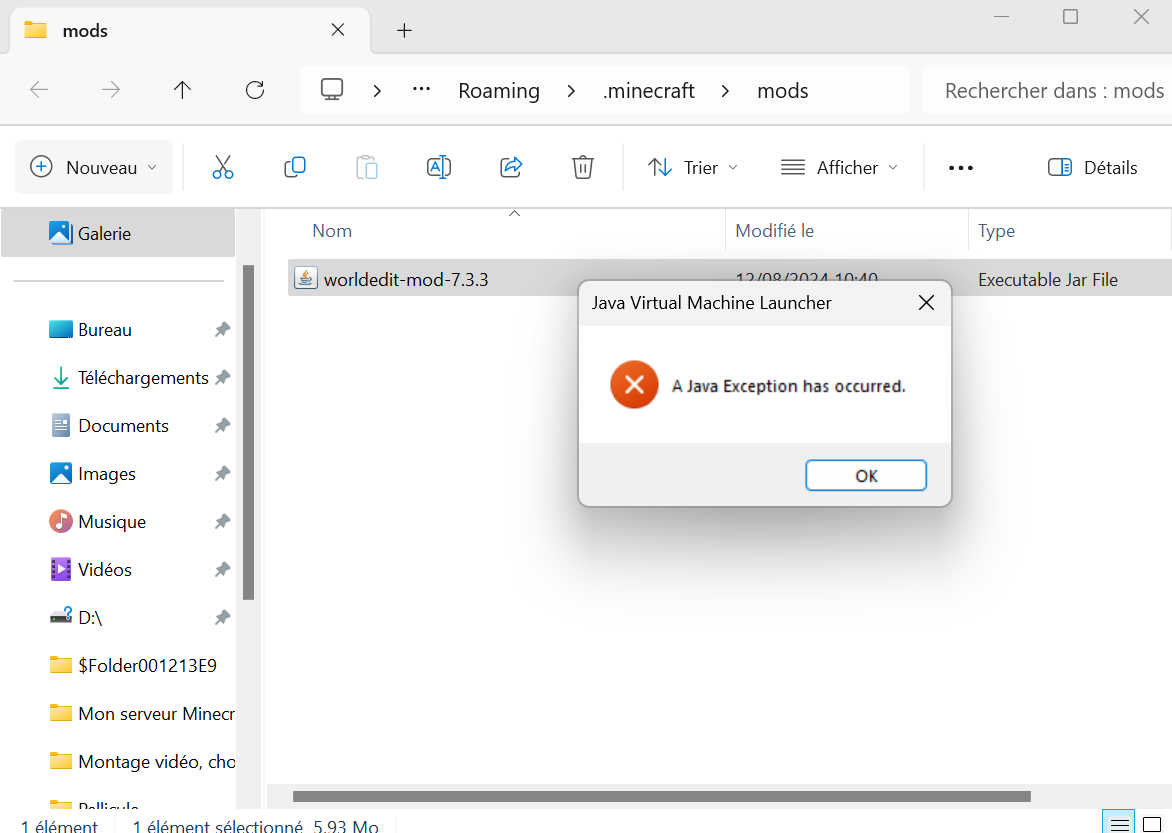Viewport: 1172px width, 833px height.
Task: Click OK in the Java exception dialog
Action: point(866,476)
